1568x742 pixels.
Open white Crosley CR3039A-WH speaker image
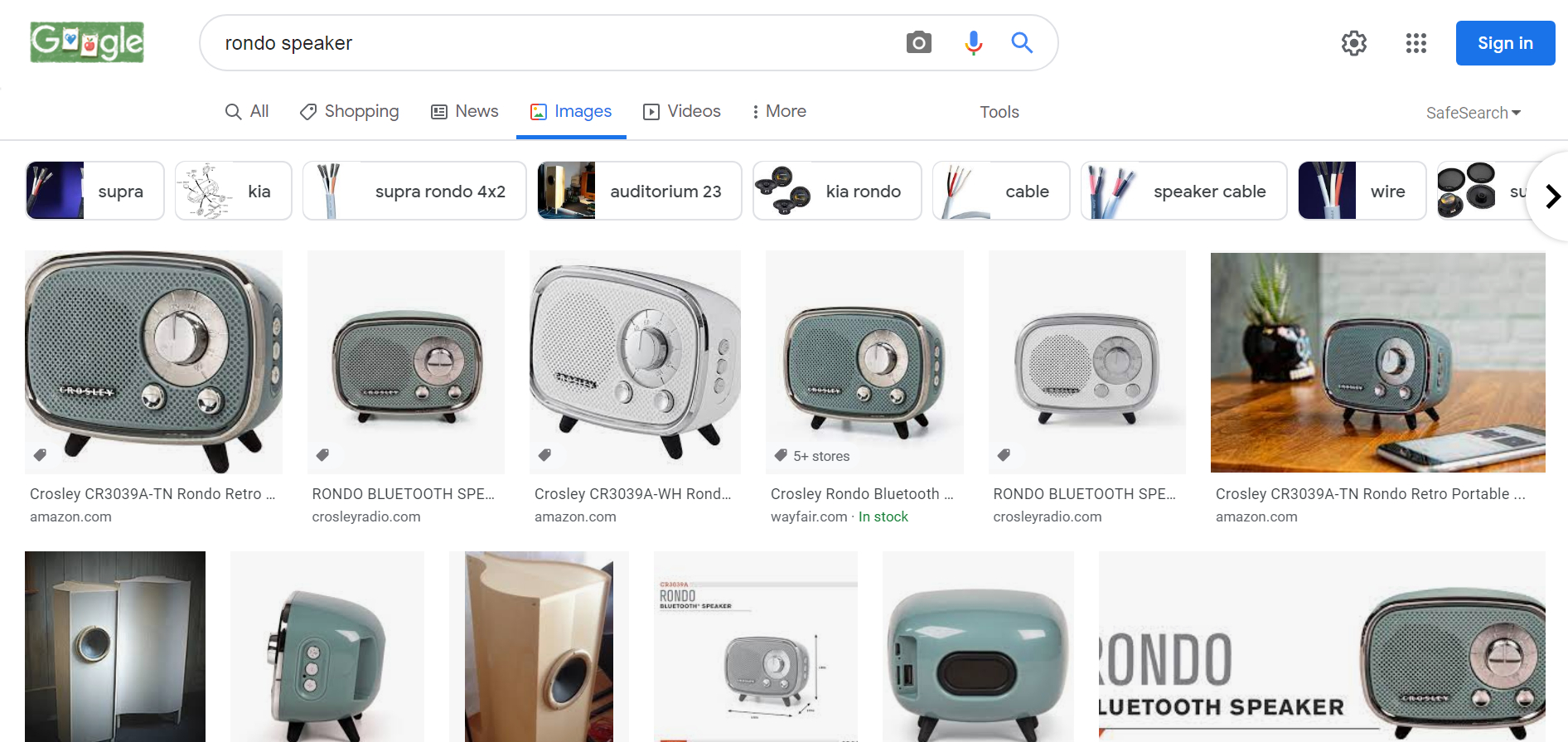(635, 361)
